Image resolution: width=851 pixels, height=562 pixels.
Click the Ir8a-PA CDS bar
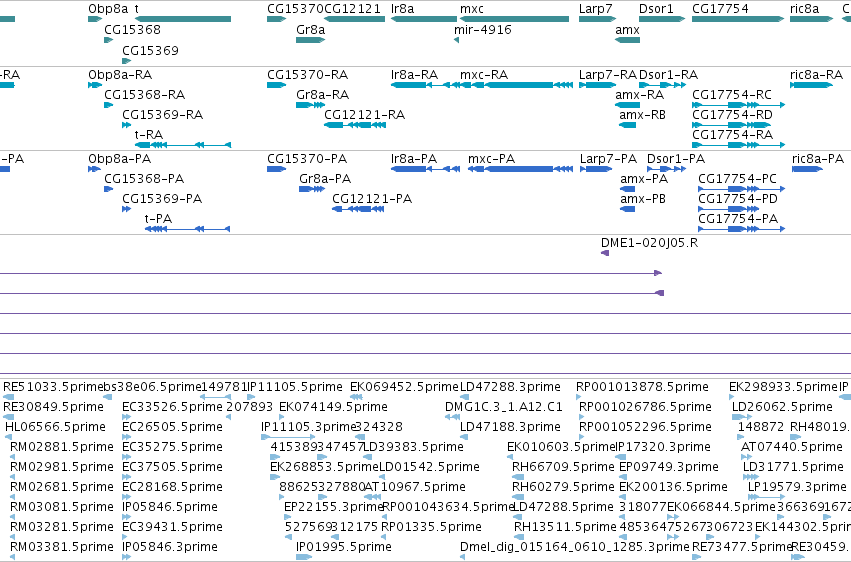pos(425,169)
